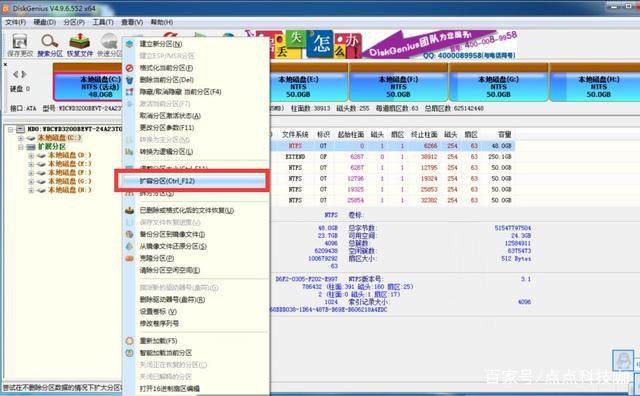Collapse the 扩展分区 tree node
This screenshot has width=640, height=396.
pyautogui.click(x=21, y=147)
